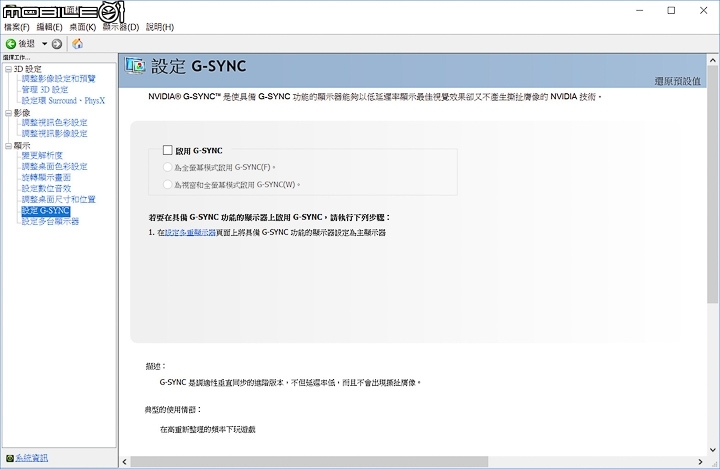Select 為全螢幕模式啟用 G-SYNC(F) radio button

(x=168, y=167)
